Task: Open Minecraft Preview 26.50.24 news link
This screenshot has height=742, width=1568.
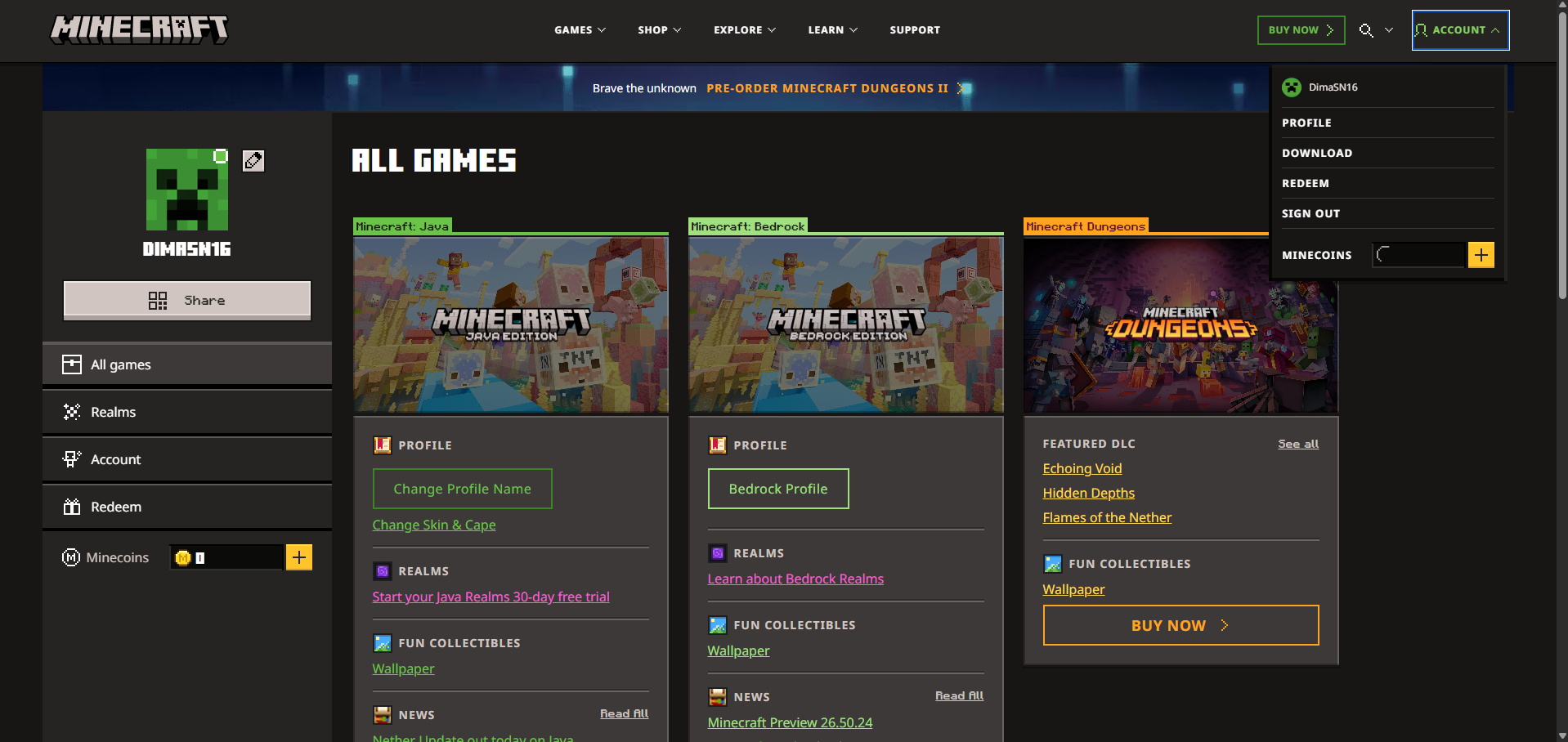Action: [x=790, y=722]
